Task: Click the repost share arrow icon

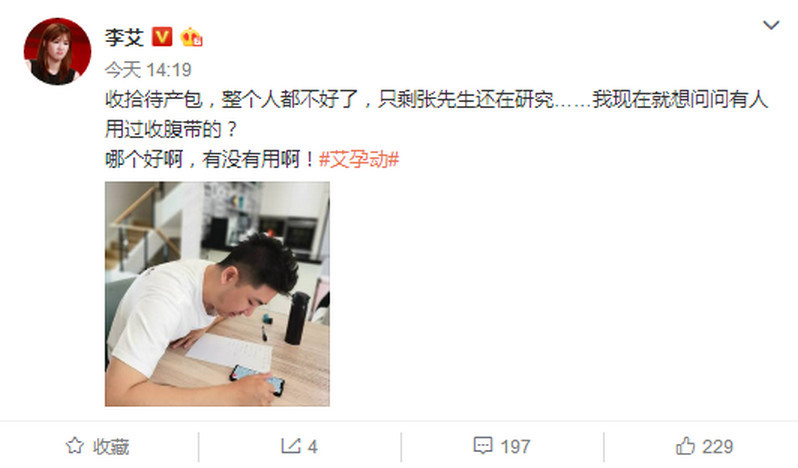Action: point(291,446)
